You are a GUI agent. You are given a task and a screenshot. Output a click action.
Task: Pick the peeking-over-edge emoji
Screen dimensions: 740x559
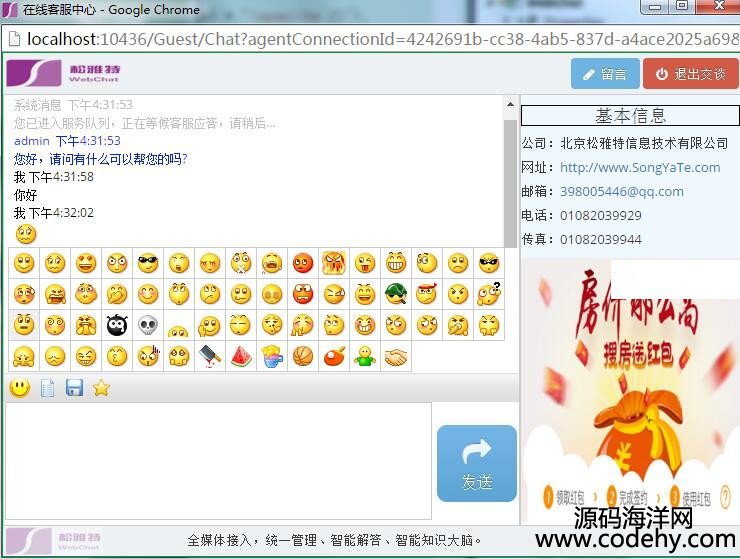tap(179, 330)
